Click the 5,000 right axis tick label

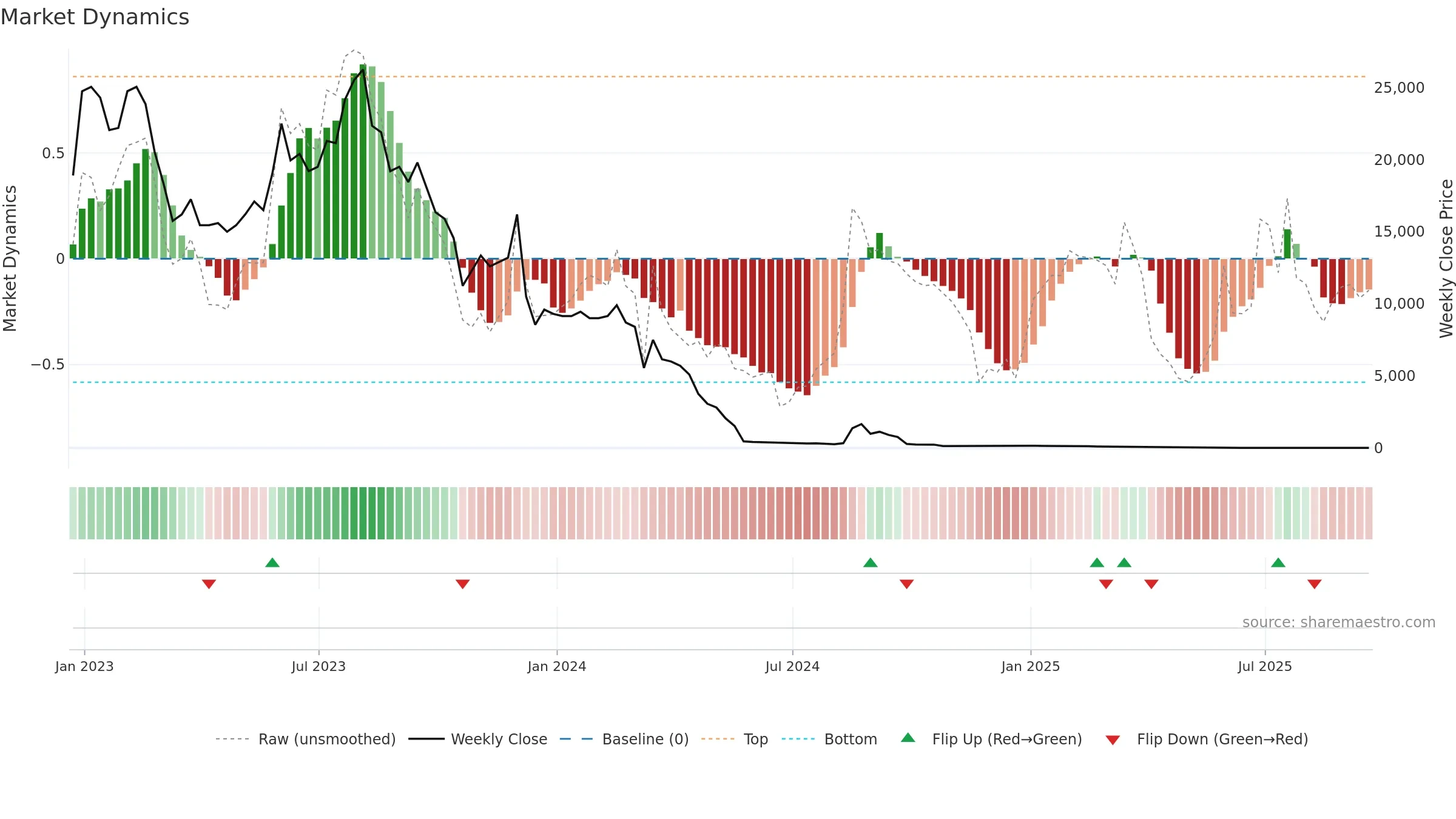pyautogui.click(x=1394, y=376)
